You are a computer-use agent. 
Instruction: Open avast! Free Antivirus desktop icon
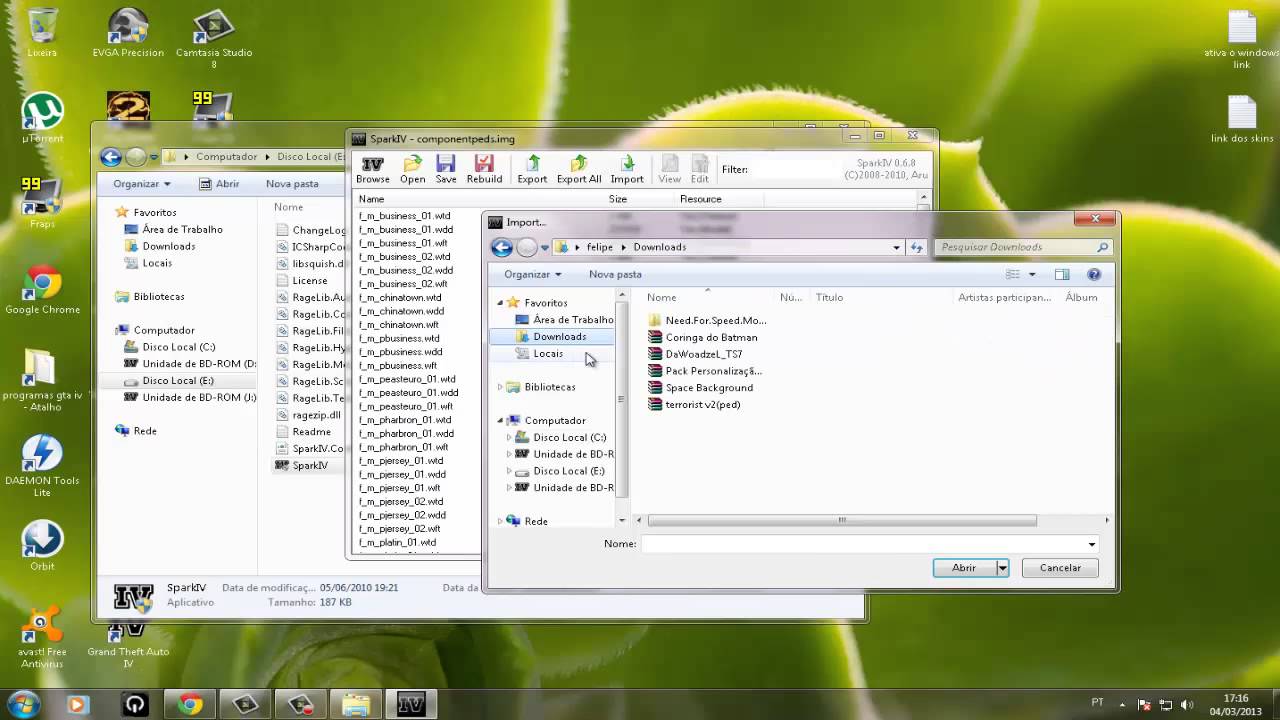(42, 637)
